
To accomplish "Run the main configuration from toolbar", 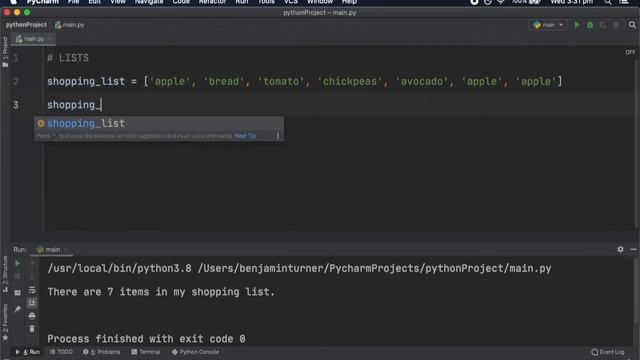I will [x=577, y=25].
